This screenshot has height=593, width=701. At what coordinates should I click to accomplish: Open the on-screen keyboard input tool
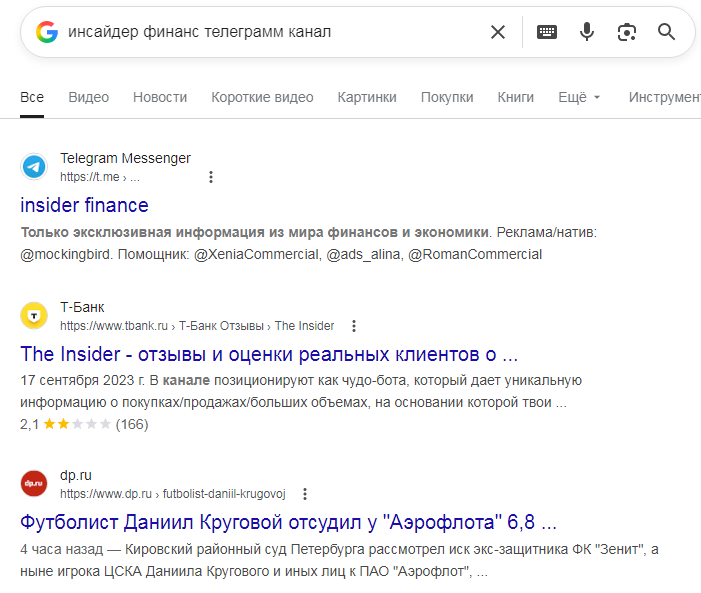[x=546, y=32]
